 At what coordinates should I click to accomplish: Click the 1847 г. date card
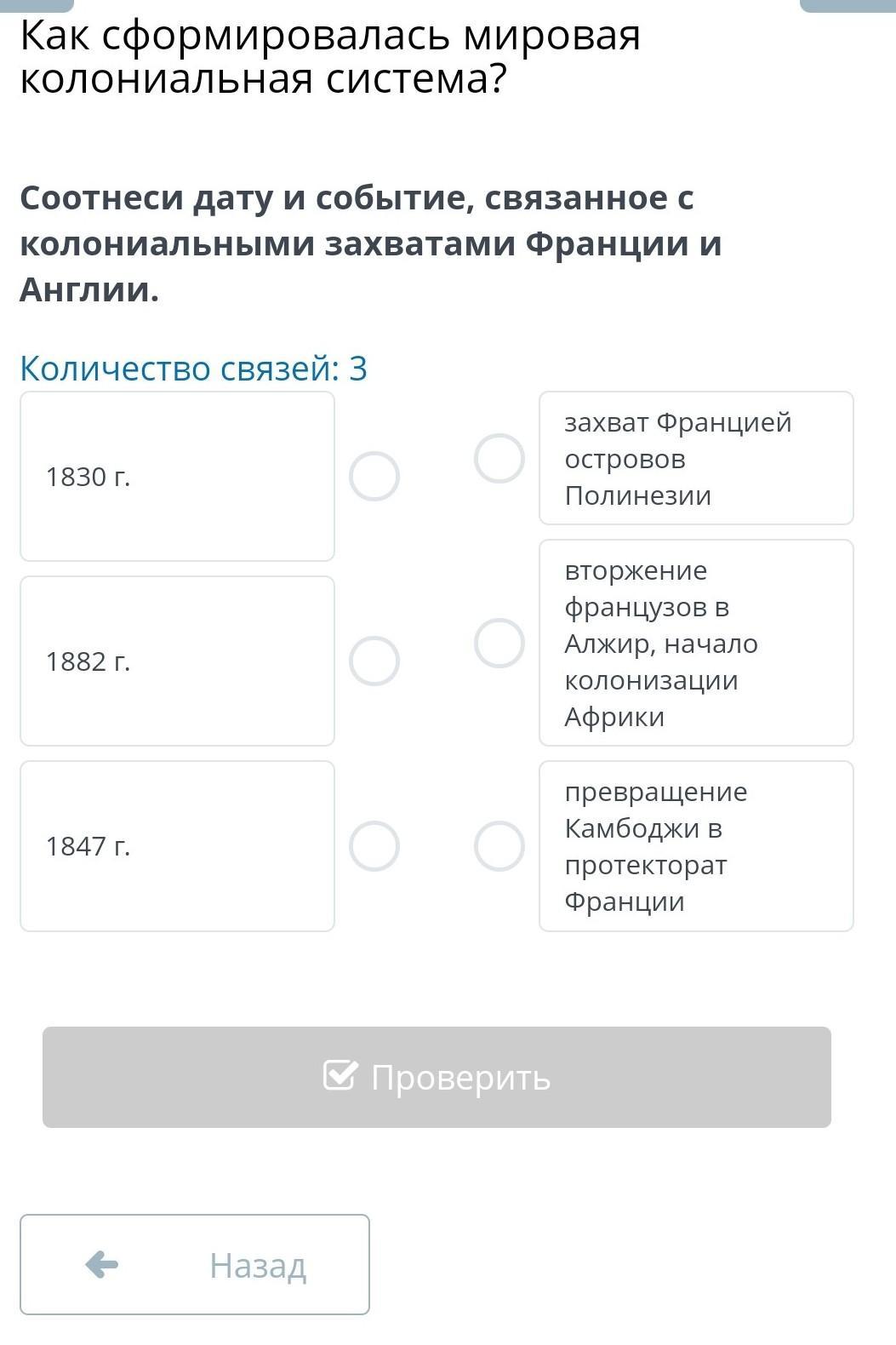tap(177, 846)
